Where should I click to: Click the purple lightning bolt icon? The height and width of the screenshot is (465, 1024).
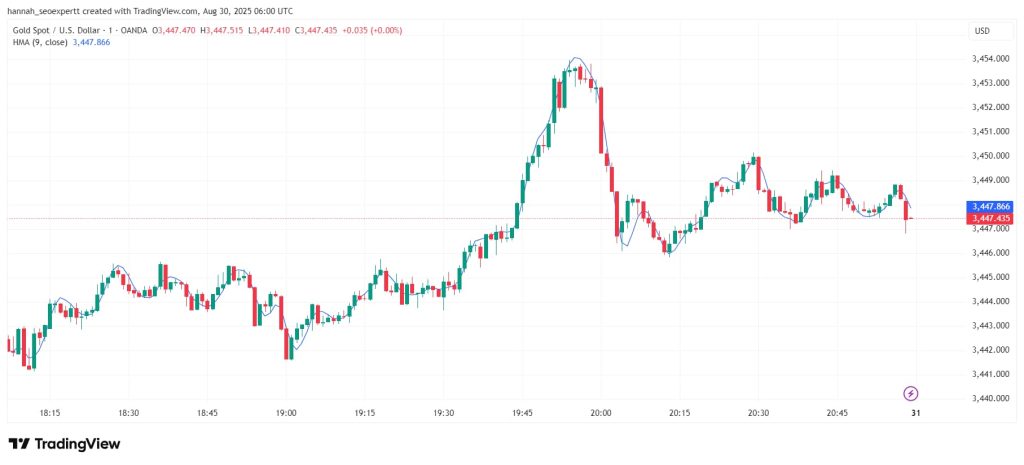911,393
